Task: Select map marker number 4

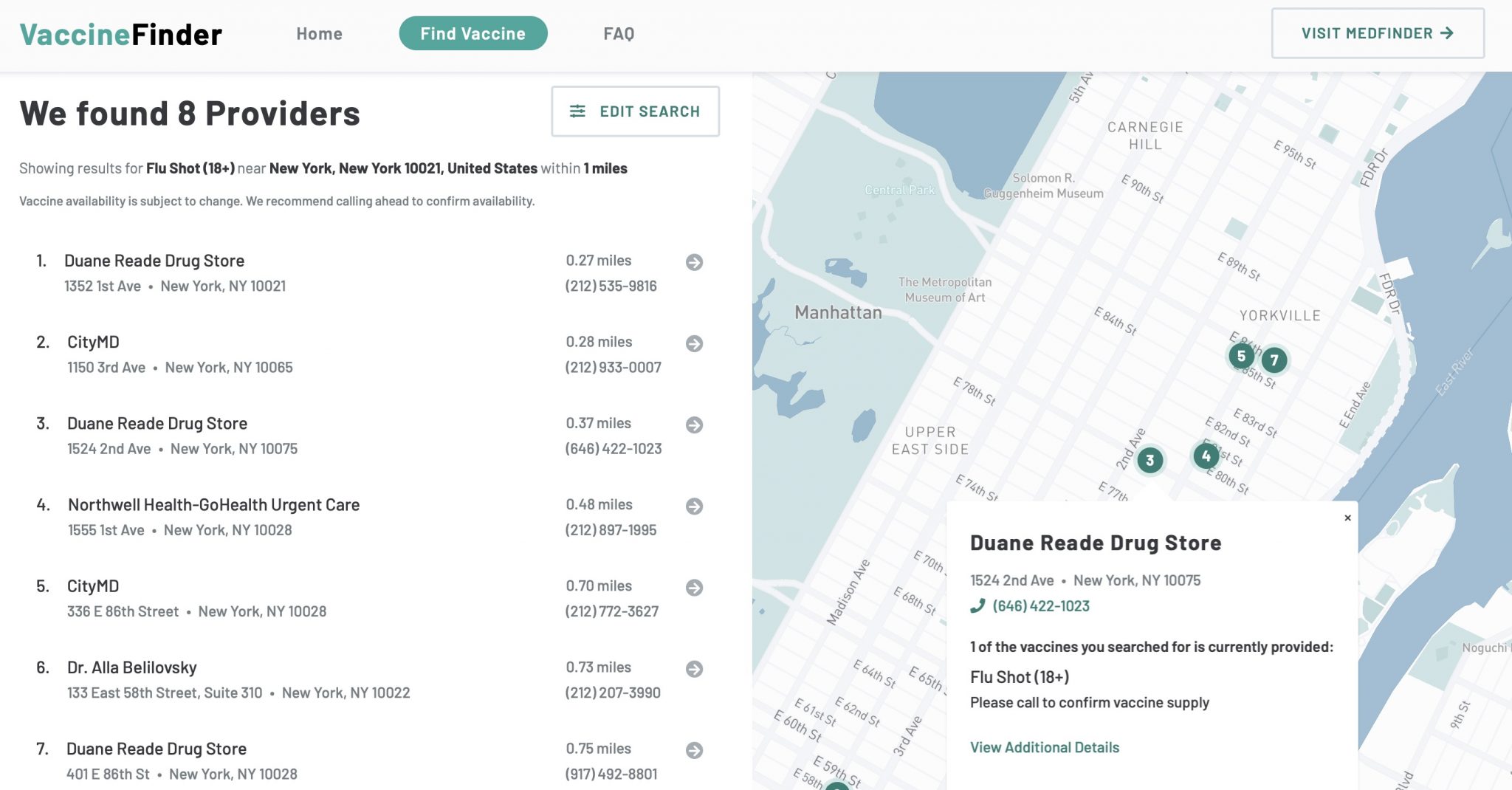Action: tap(1206, 456)
